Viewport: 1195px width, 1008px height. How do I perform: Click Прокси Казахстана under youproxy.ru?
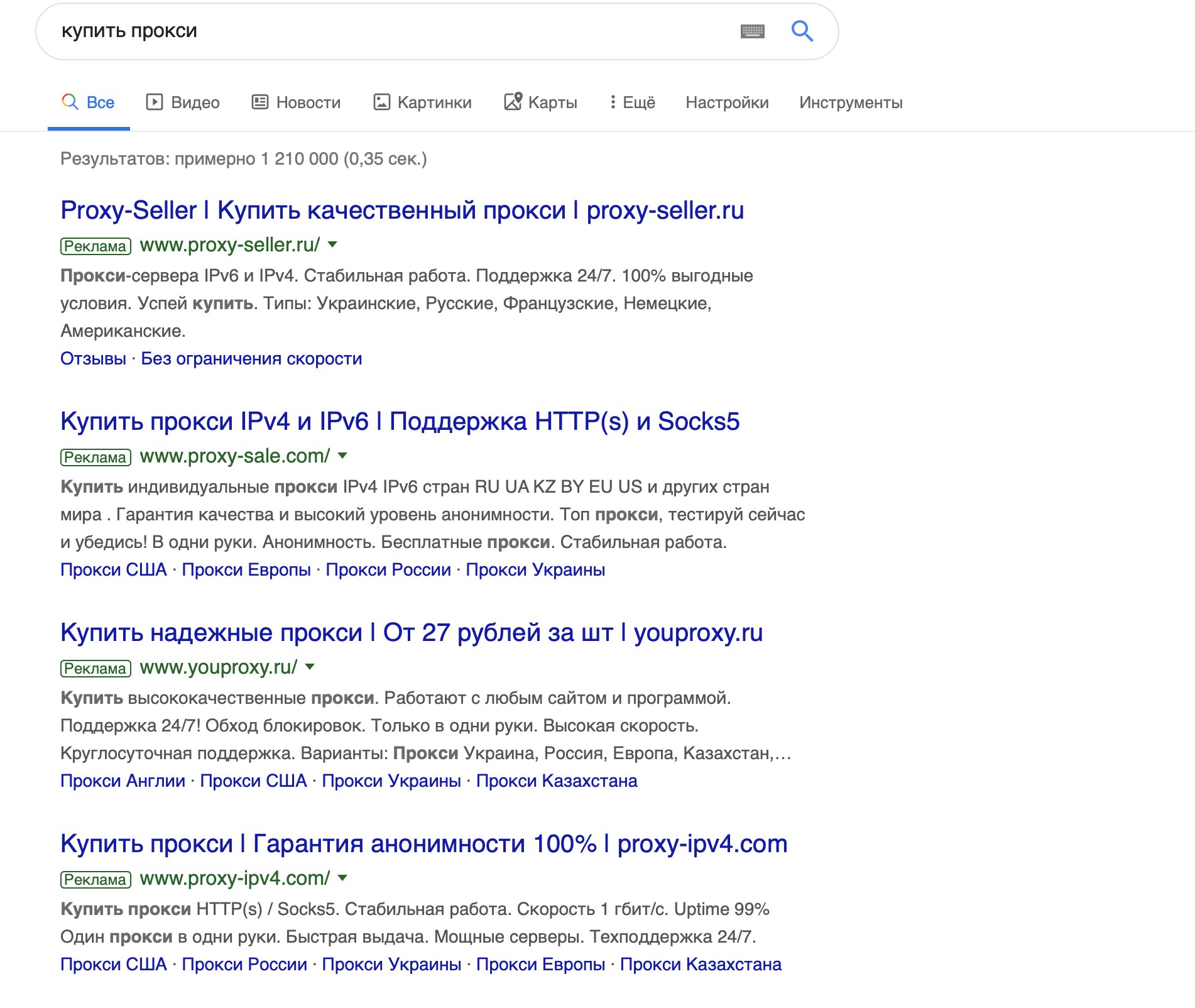[x=557, y=781]
